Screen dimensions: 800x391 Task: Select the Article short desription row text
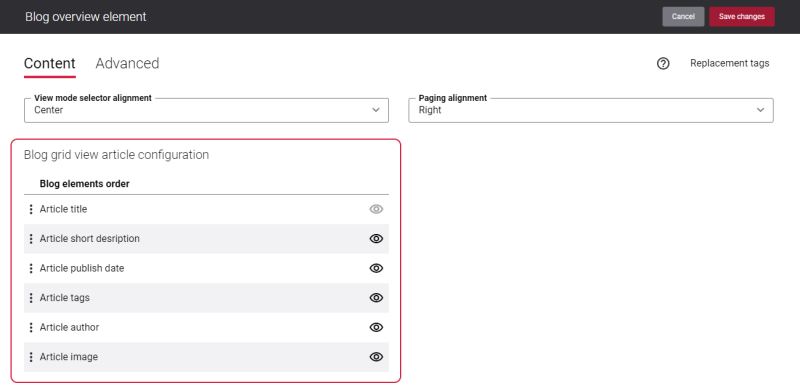click(90, 239)
